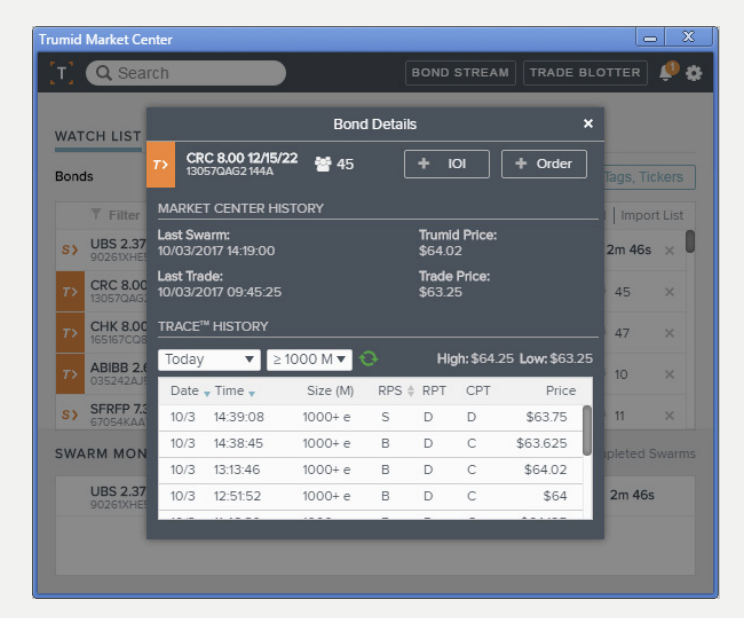Click the Trumid Price $64.02 value
This screenshot has width=744, height=618.
[440, 251]
